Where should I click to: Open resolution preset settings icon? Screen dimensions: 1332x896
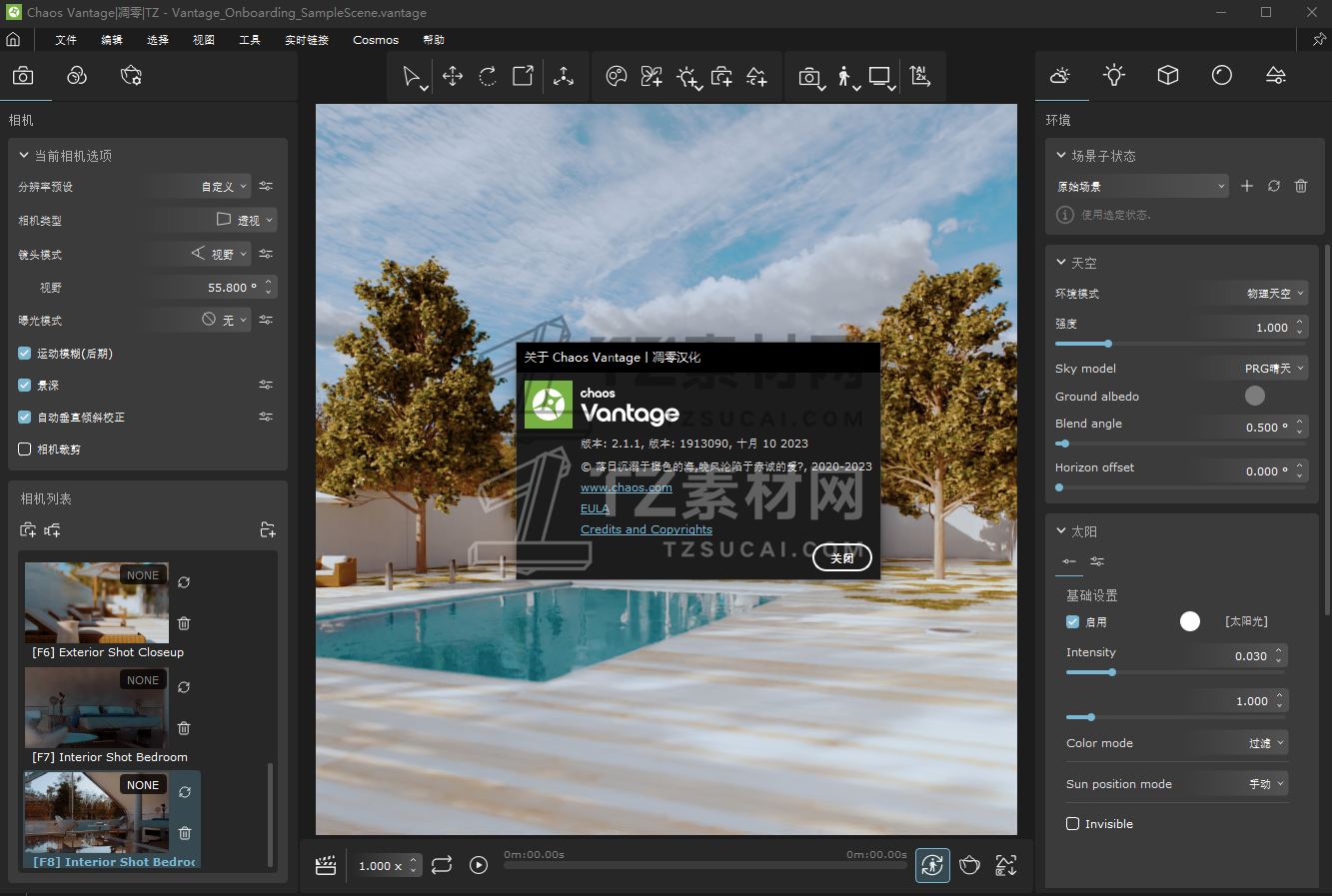point(266,186)
